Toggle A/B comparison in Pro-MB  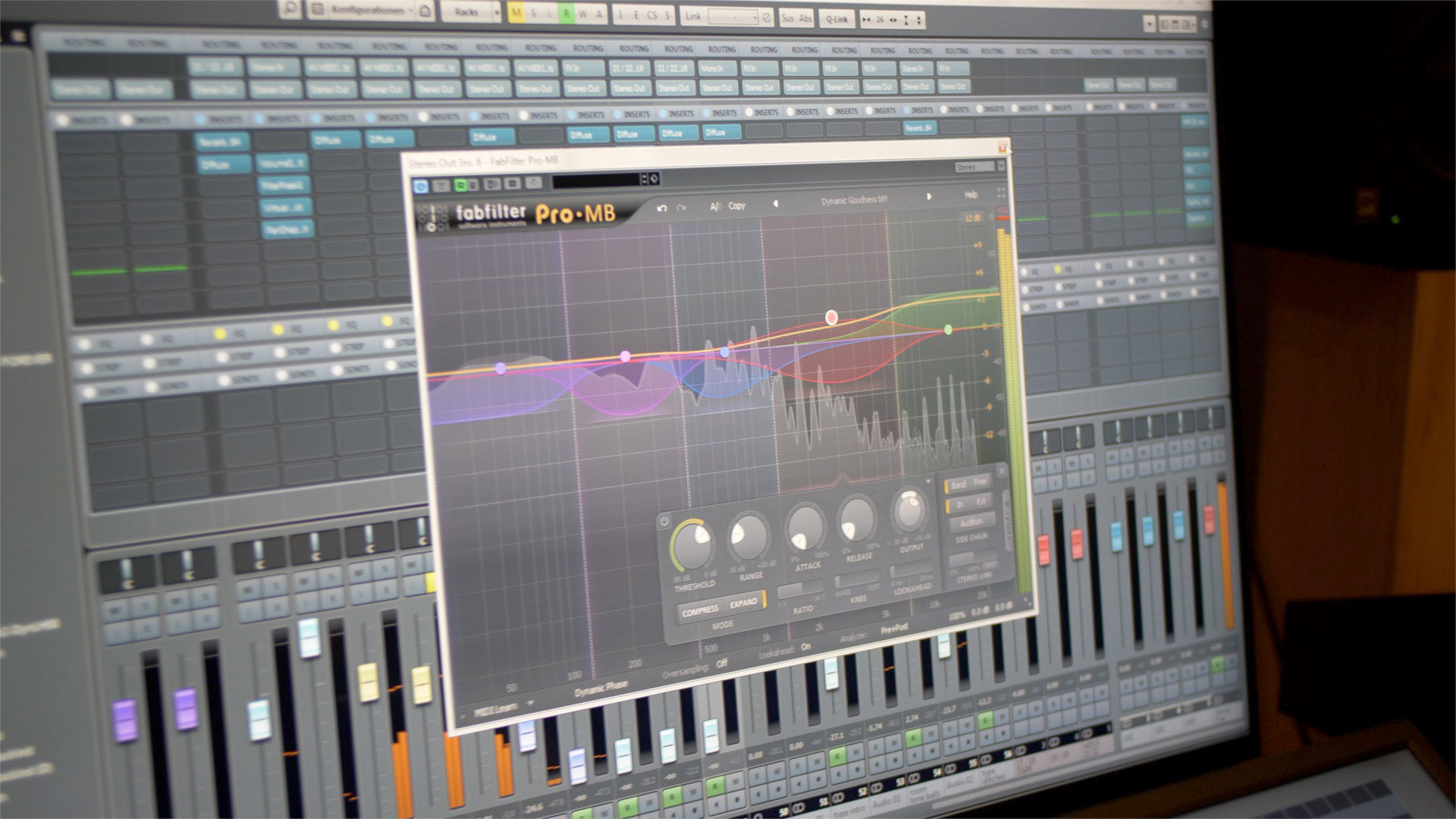click(x=715, y=206)
